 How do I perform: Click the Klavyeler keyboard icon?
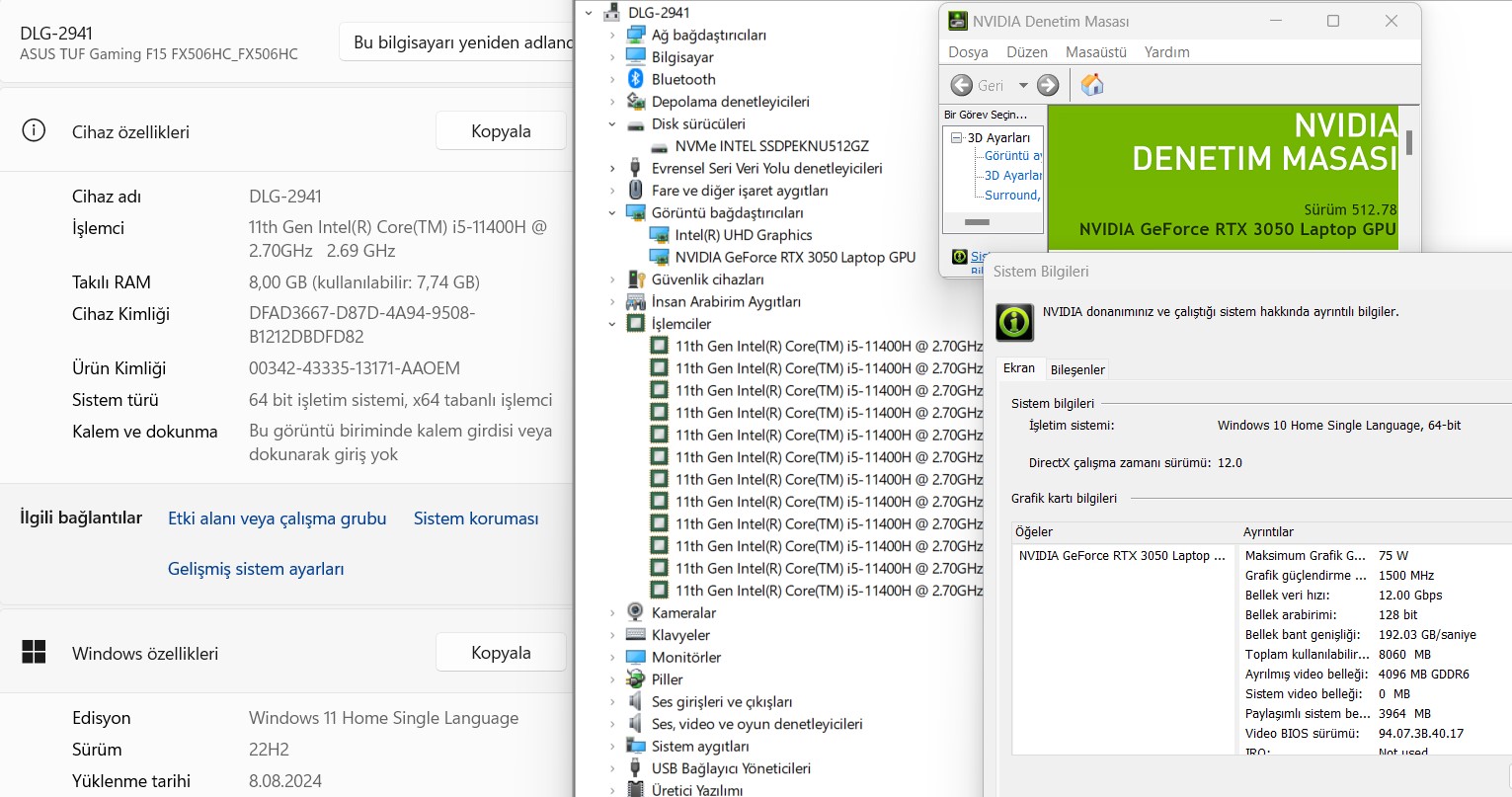pyautogui.click(x=636, y=635)
